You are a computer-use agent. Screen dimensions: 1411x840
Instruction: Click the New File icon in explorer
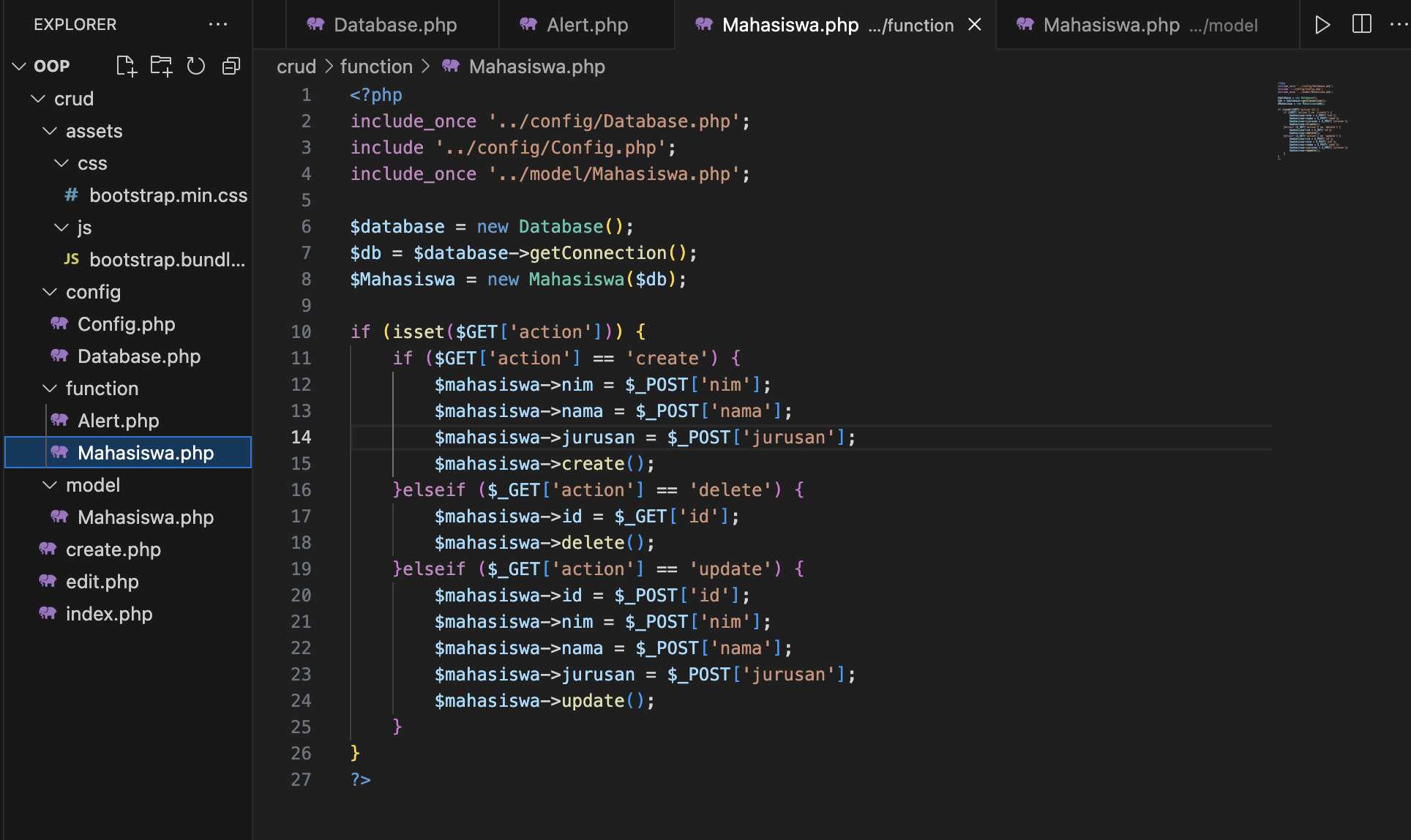click(126, 67)
